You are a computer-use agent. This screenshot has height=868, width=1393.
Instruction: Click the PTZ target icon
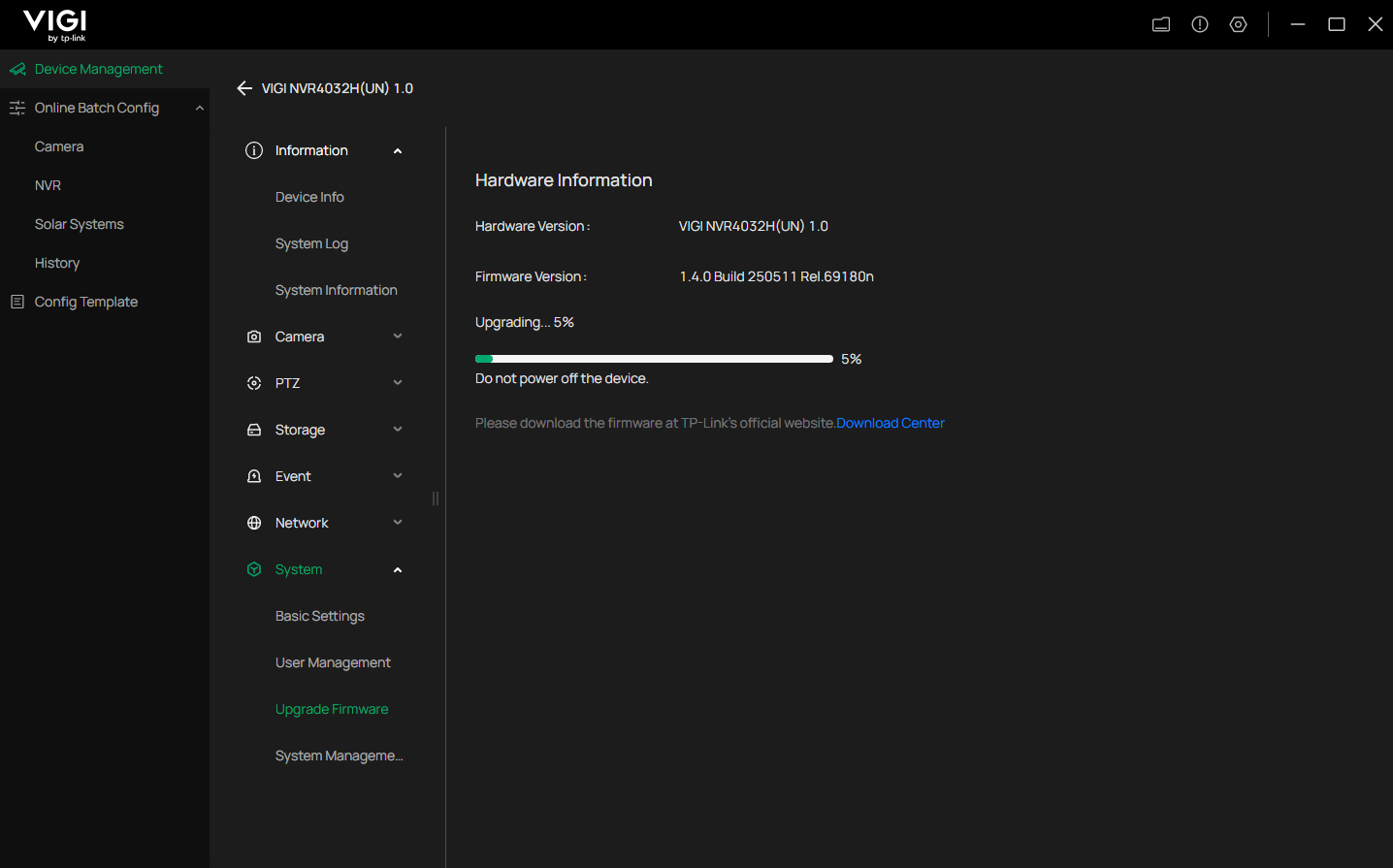coord(254,383)
